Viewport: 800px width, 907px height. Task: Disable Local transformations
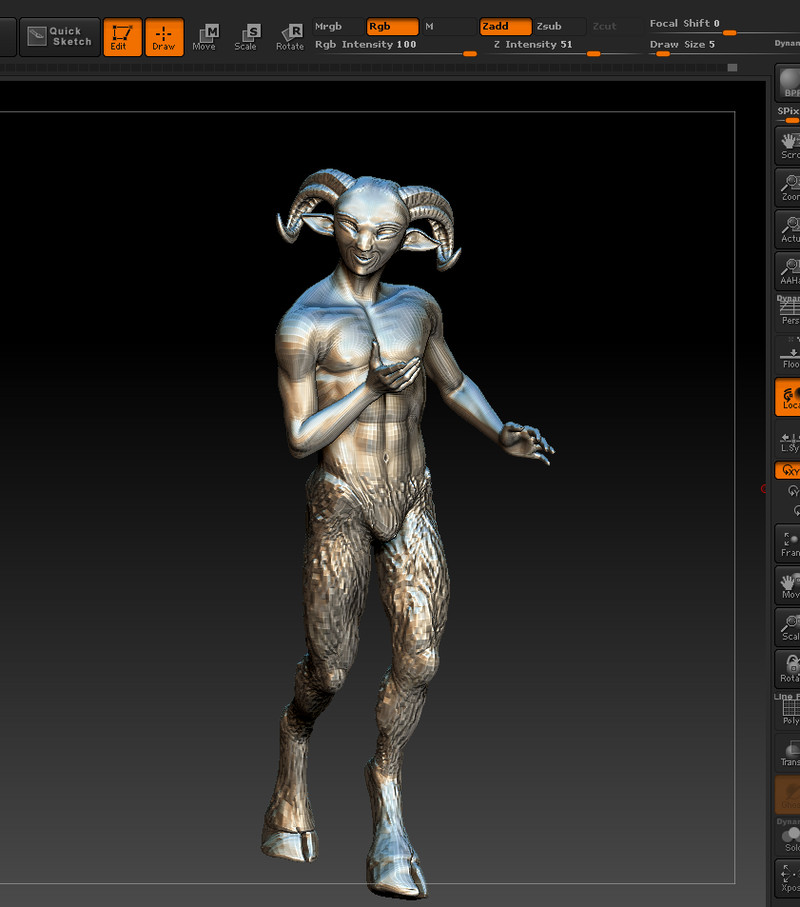tap(788, 397)
